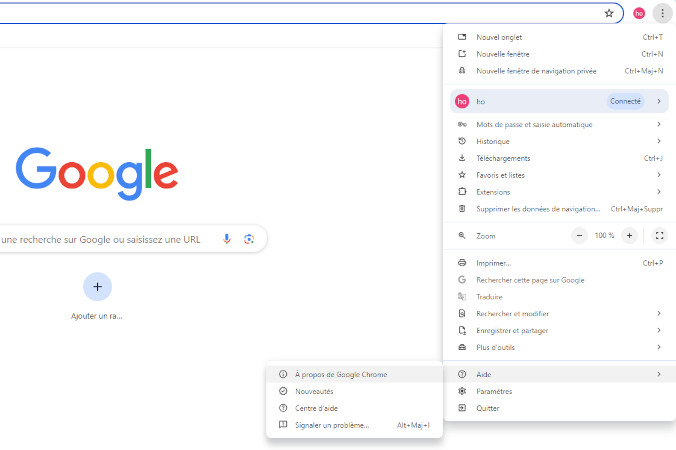Click the Google G icon in menu

tap(462, 279)
